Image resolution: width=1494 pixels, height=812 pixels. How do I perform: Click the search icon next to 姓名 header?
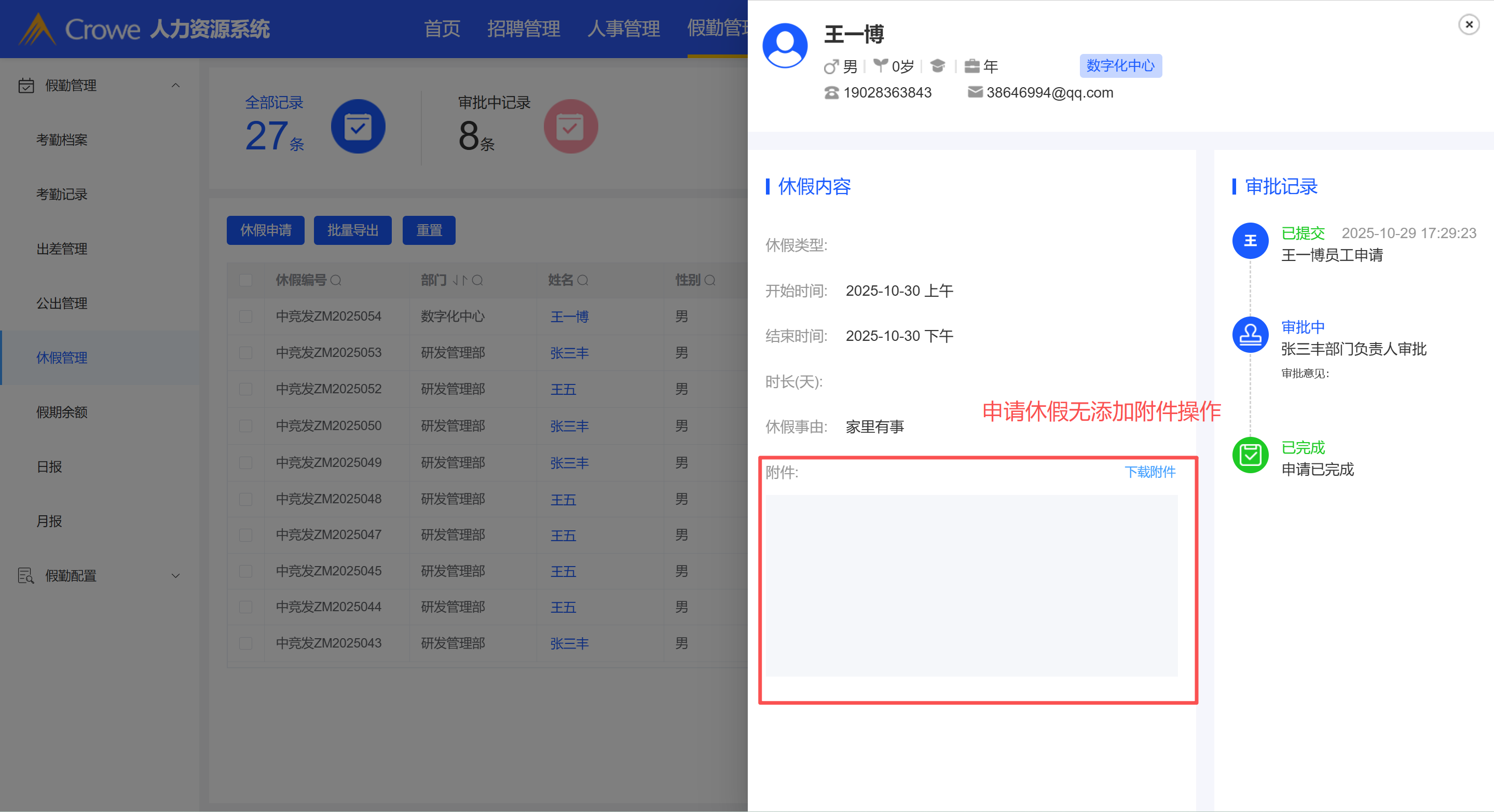point(583,281)
